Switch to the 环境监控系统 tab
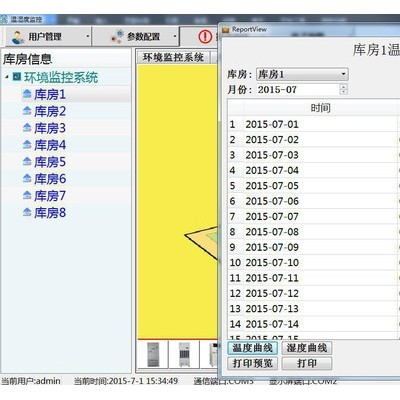The image size is (400, 400). pyautogui.click(x=173, y=57)
